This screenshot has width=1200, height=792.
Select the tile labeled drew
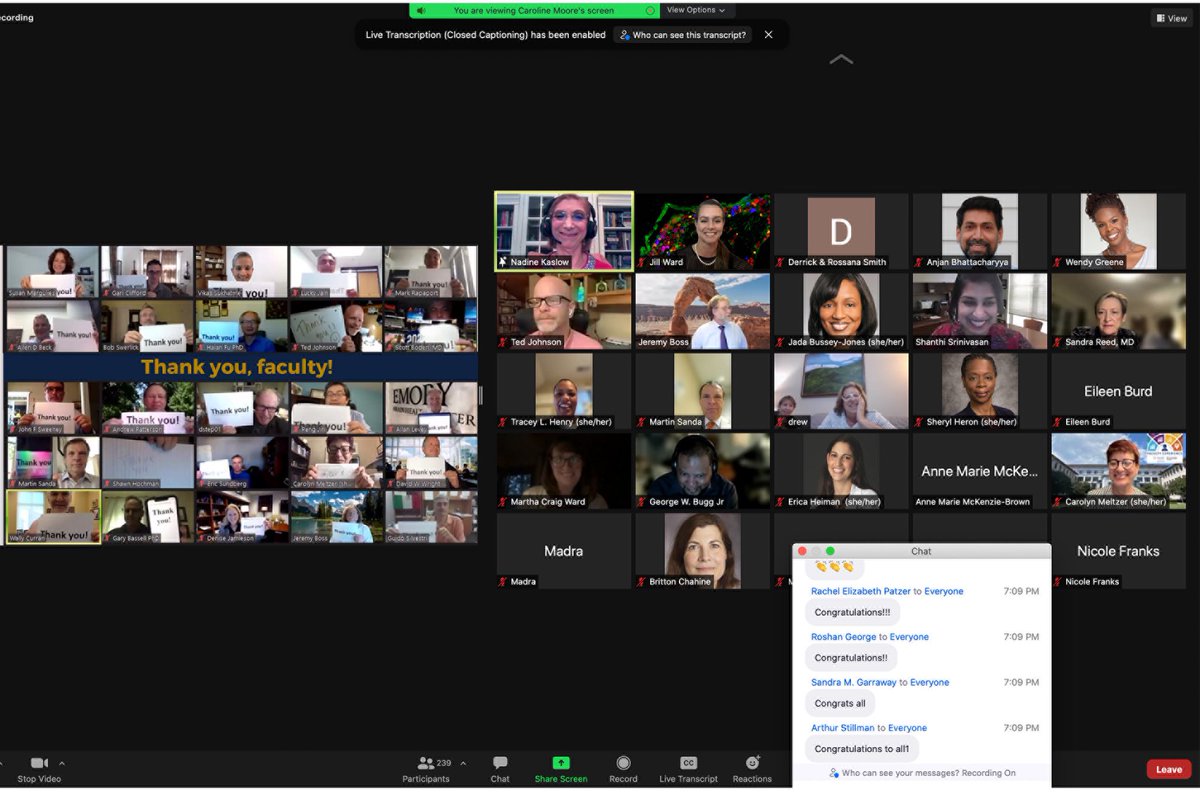(x=841, y=391)
